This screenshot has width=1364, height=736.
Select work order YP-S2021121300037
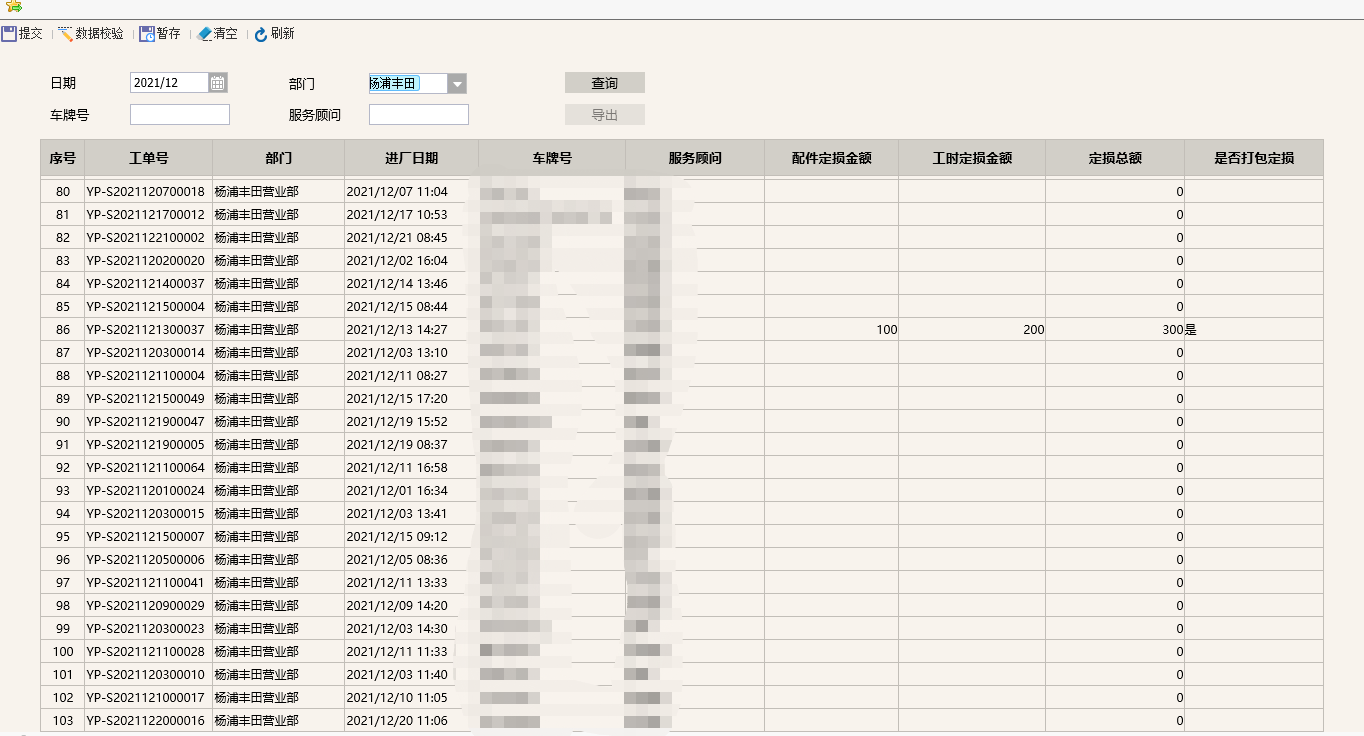point(145,330)
